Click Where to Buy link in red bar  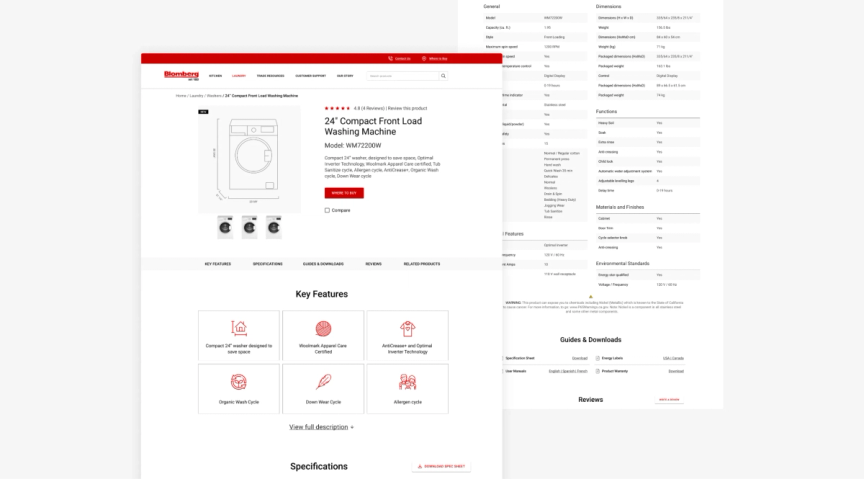point(438,58)
